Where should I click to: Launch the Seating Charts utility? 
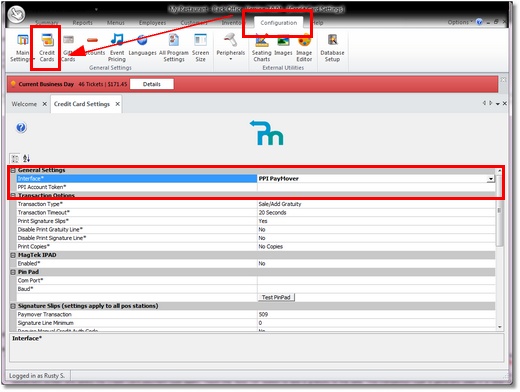(x=262, y=48)
